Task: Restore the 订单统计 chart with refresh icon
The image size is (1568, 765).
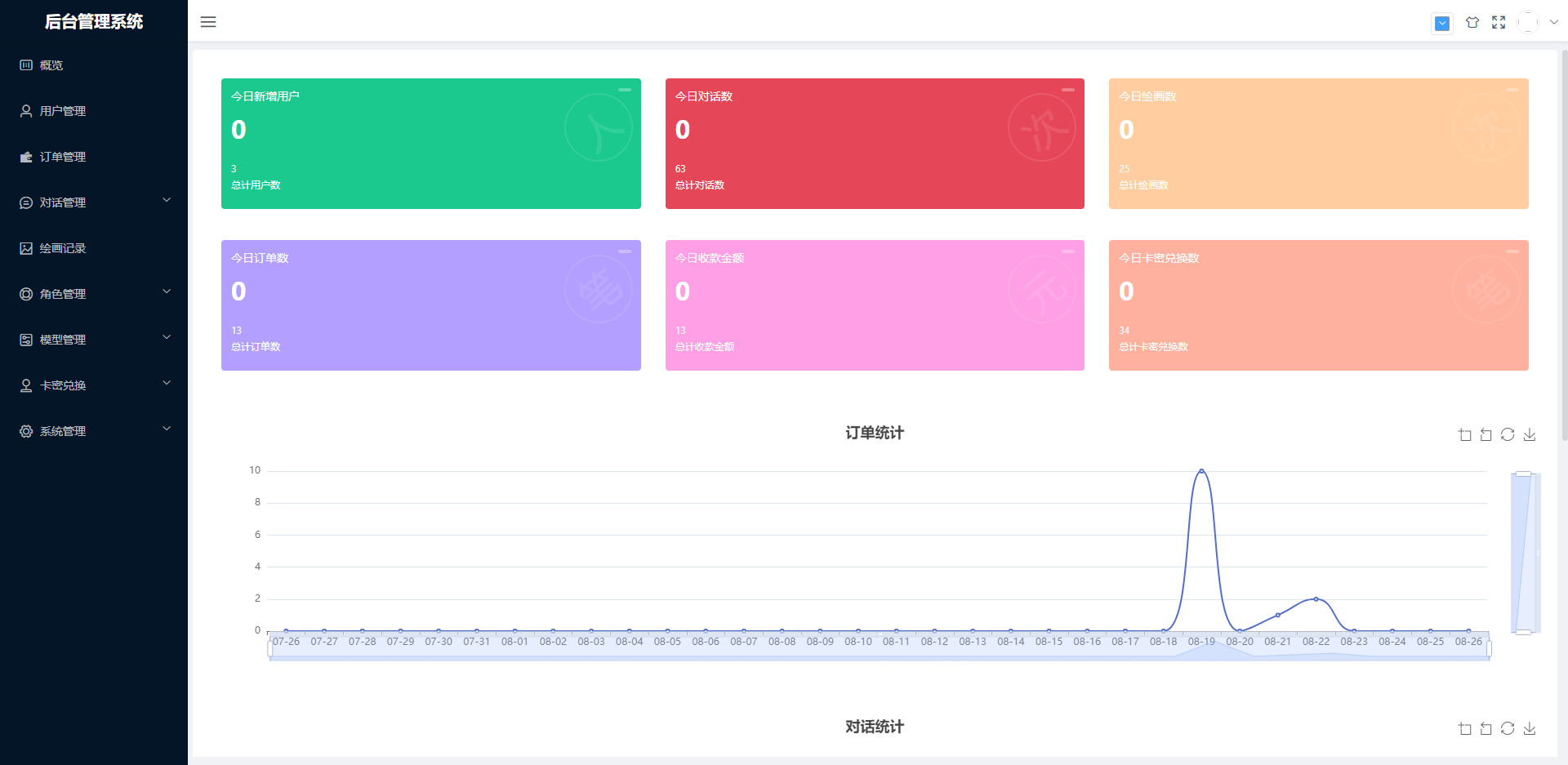Action: point(1508,435)
